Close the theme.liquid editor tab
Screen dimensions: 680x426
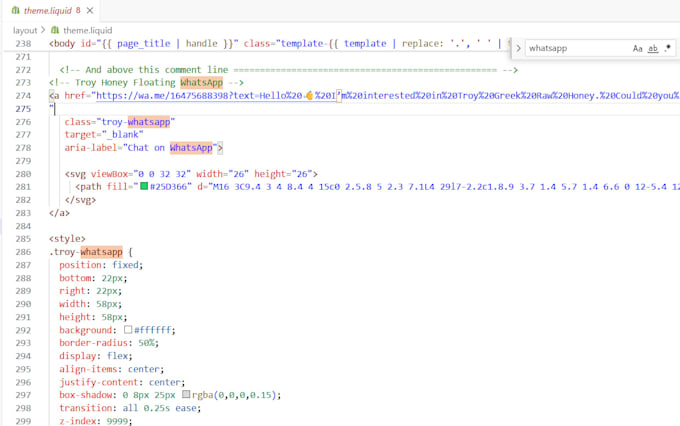click(90, 10)
